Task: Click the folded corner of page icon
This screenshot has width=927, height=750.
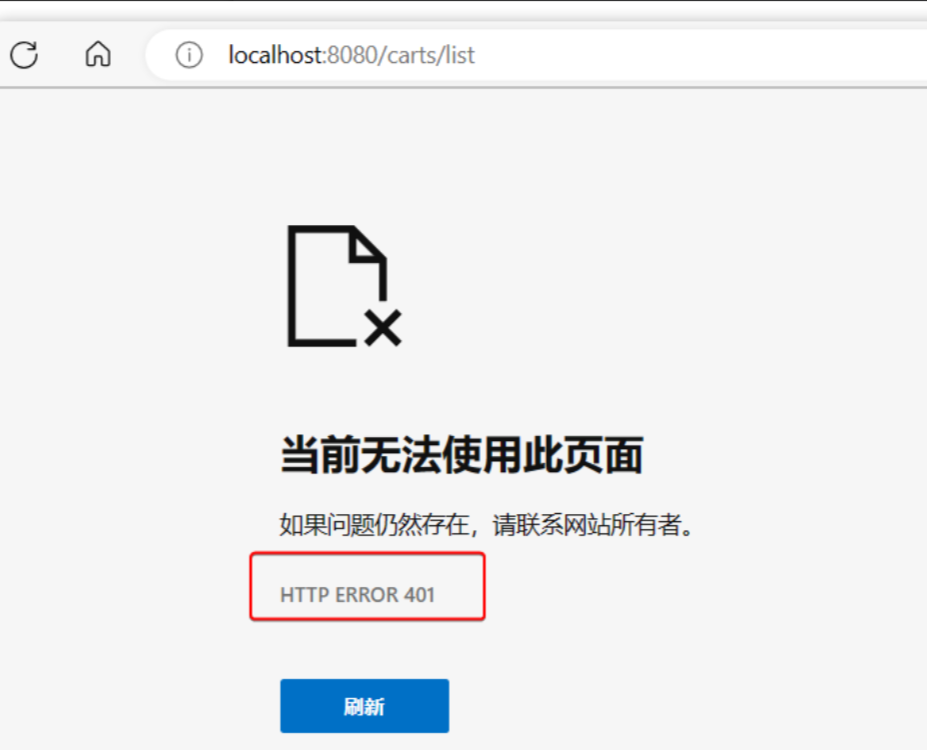Action: [x=368, y=246]
